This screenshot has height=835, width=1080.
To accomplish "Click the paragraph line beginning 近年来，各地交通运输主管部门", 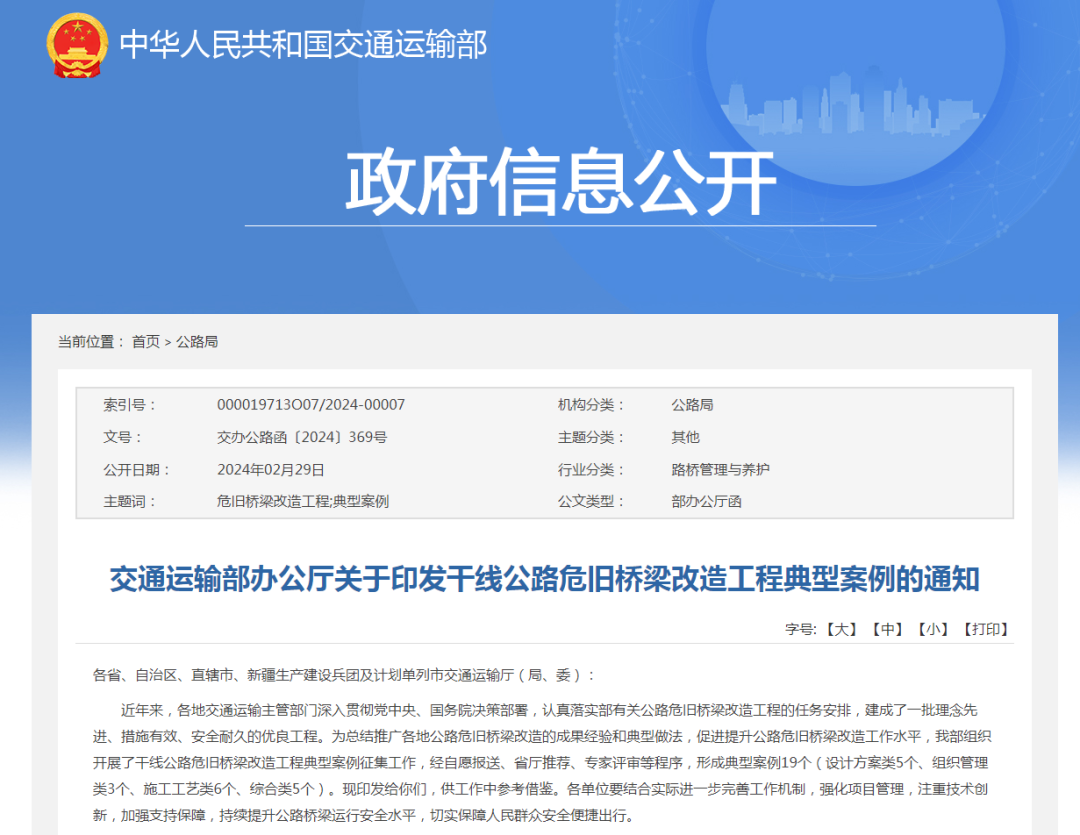I will pyautogui.click(x=549, y=710).
